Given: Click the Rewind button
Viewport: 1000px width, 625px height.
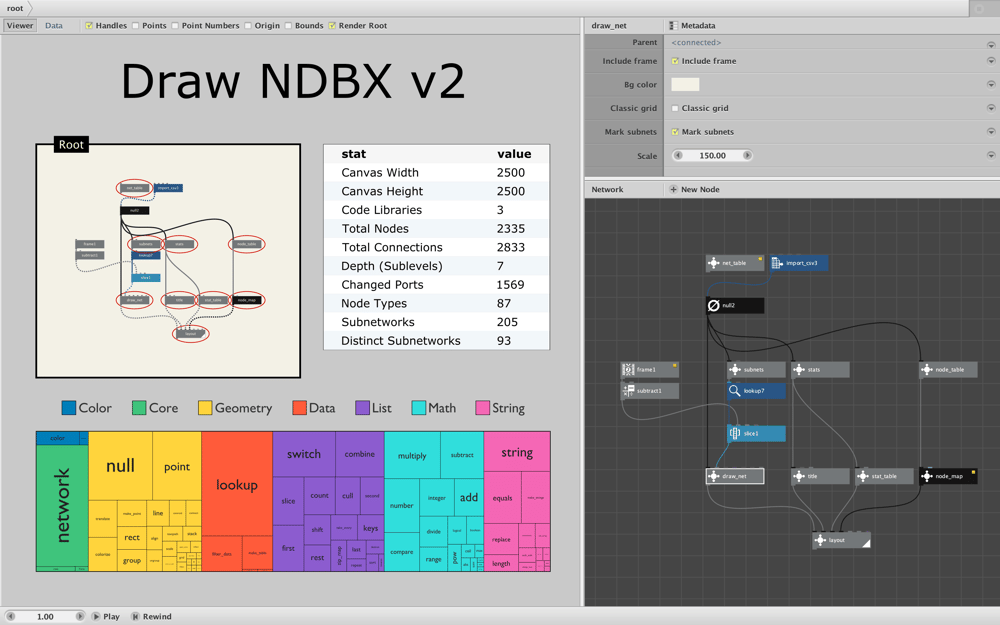Looking at the screenshot, I should click(x=152, y=617).
